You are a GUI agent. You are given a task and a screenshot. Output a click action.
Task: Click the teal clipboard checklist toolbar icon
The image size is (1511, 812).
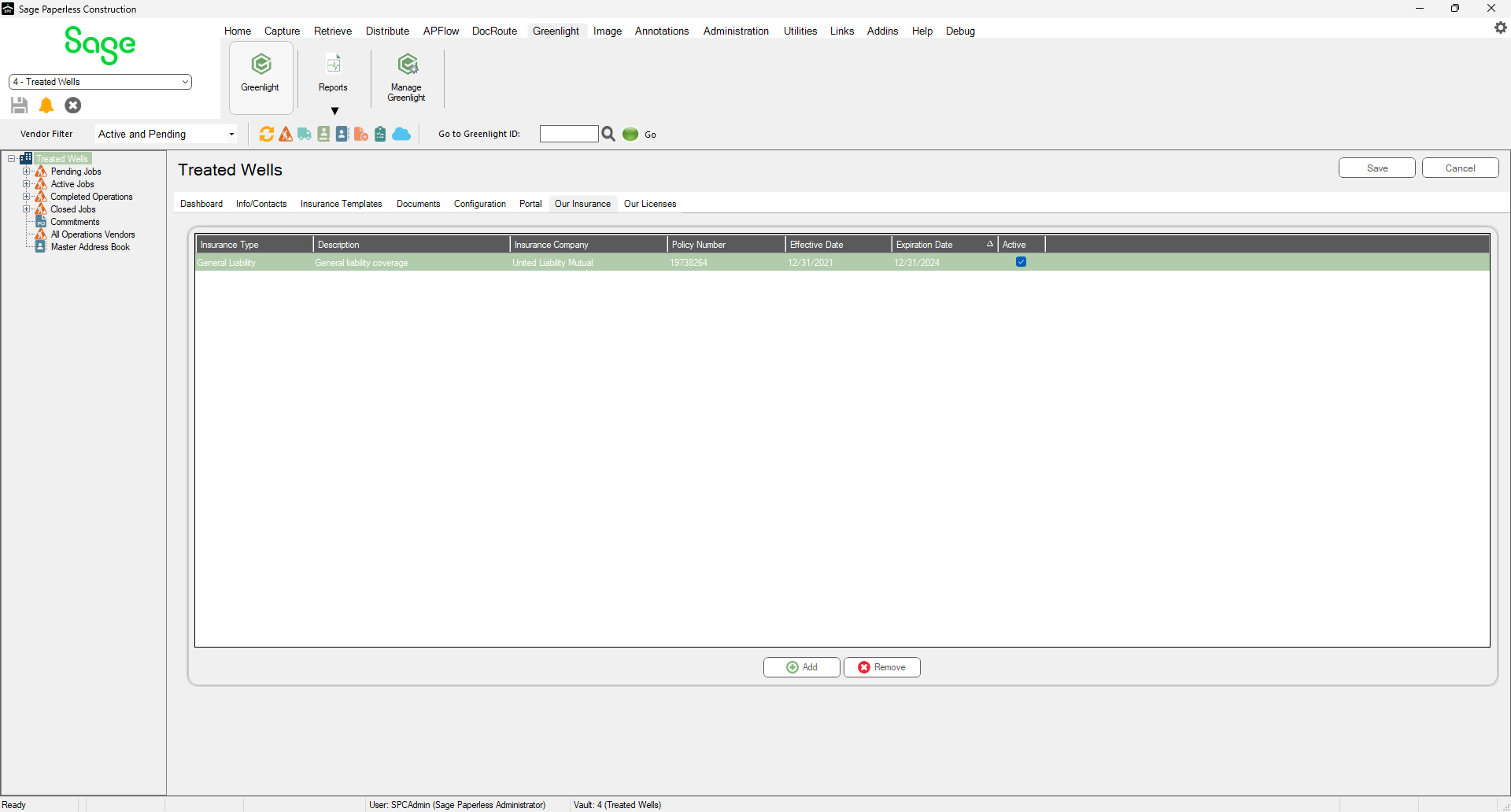(380, 135)
